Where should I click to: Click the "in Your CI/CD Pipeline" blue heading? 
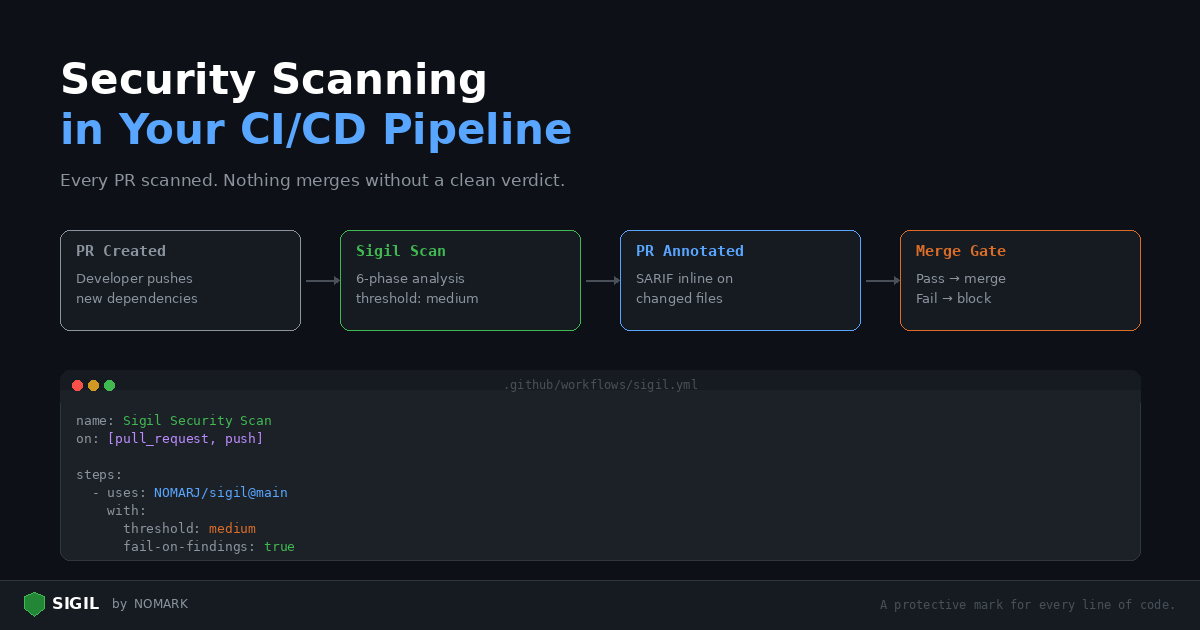pyautogui.click(x=316, y=130)
